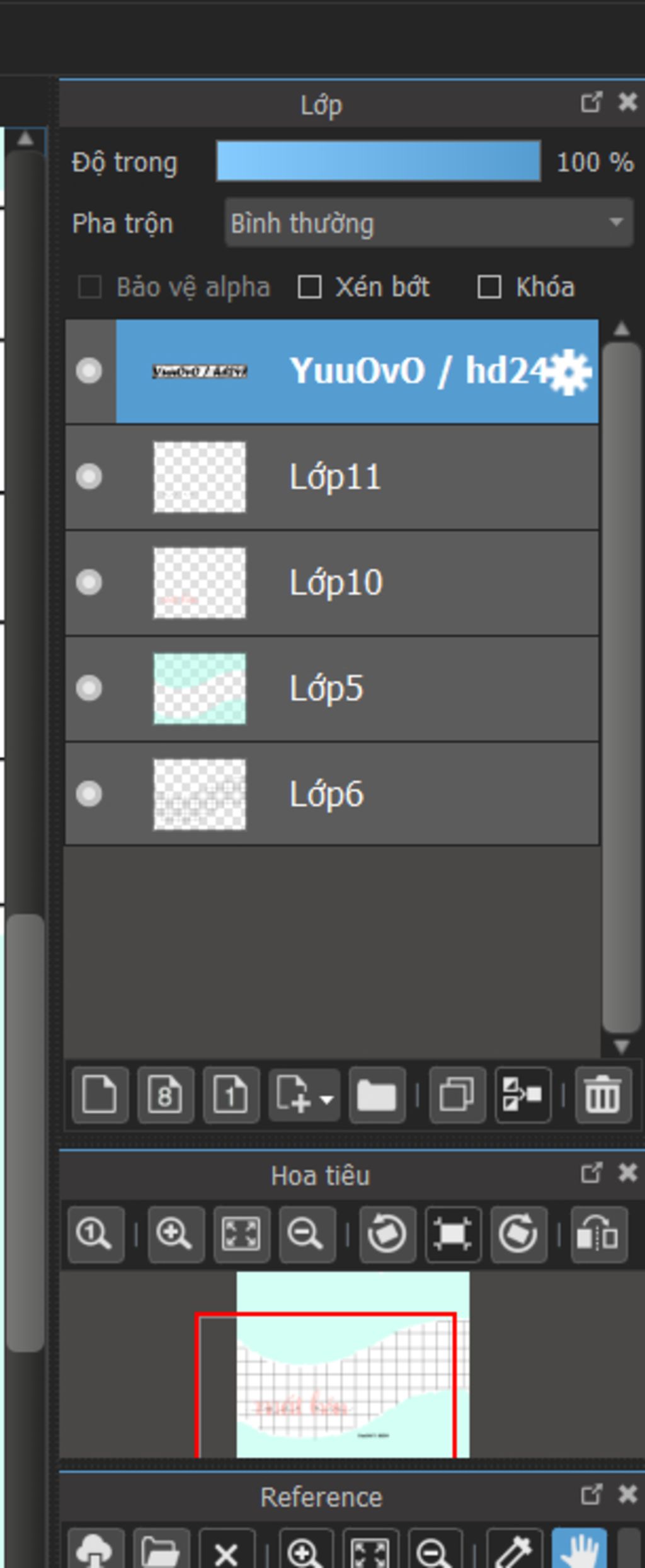Rotate canvas left in Hoa tiêu panel
This screenshot has height=1568, width=645.
[x=387, y=1234]
